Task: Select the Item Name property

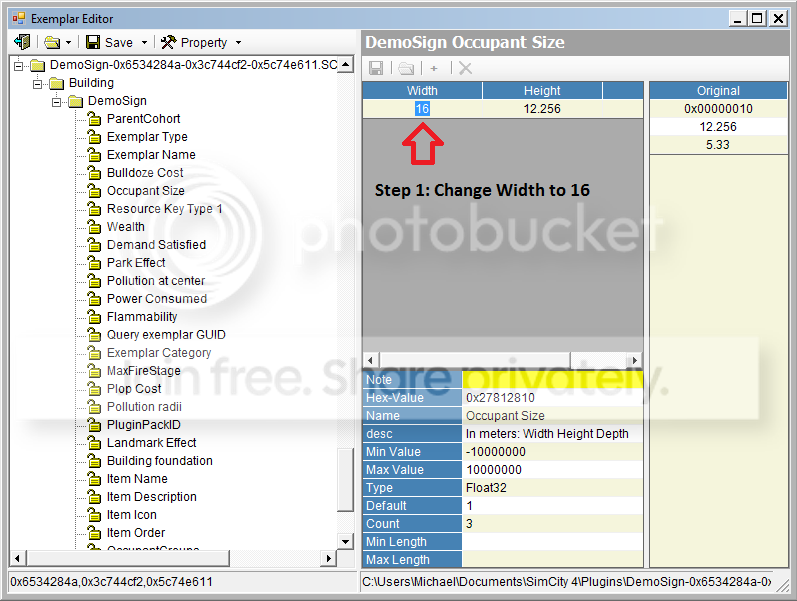Action: pyautogui.click(x=137, y=479)
